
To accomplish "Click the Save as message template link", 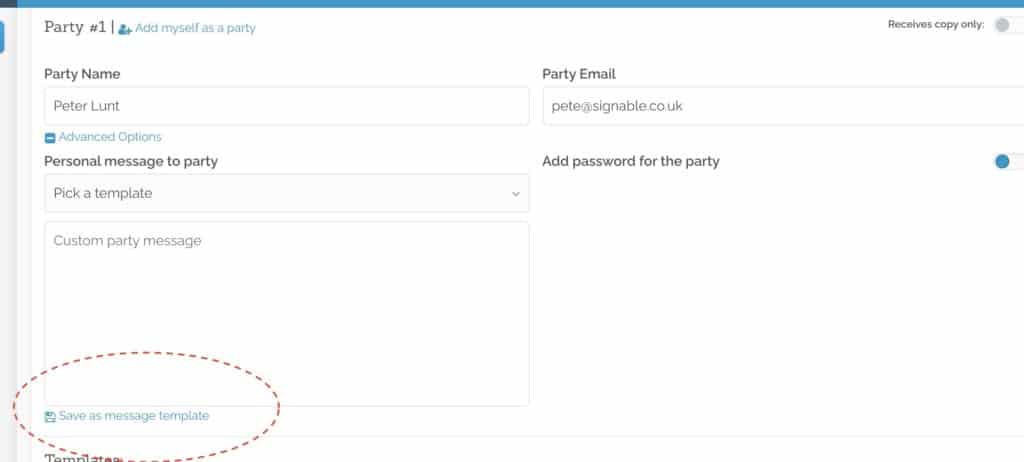I will click(x=134, y=416).
